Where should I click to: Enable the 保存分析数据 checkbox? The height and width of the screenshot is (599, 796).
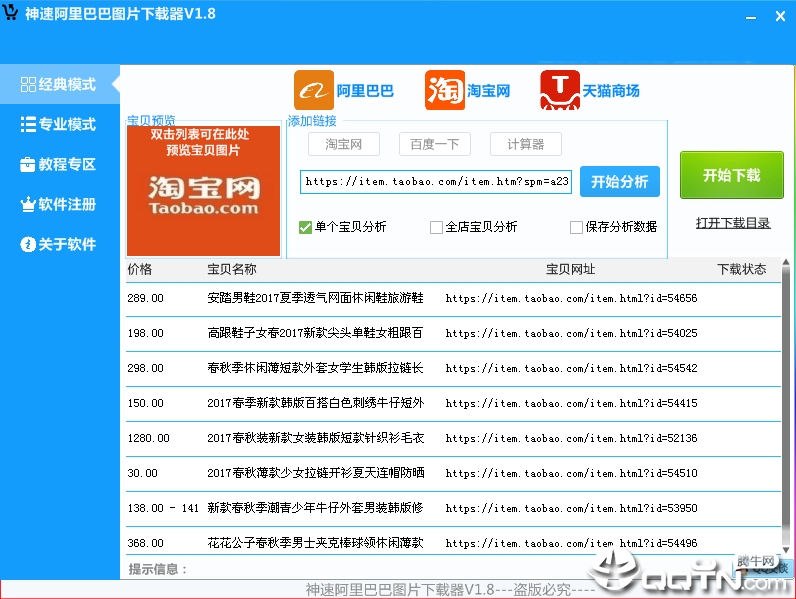click(x=576, y=227)
